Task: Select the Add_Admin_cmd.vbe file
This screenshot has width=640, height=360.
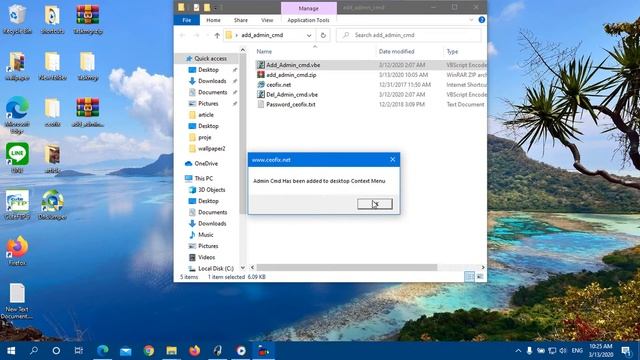Action: click(x=293, y=65)
